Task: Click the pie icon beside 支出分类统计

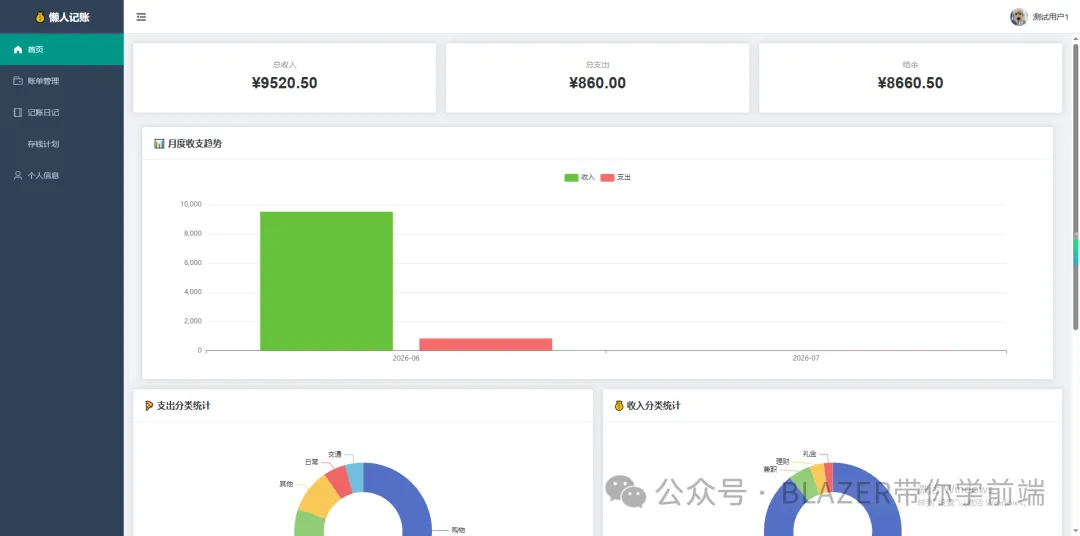Action: [x=149, y=406]
